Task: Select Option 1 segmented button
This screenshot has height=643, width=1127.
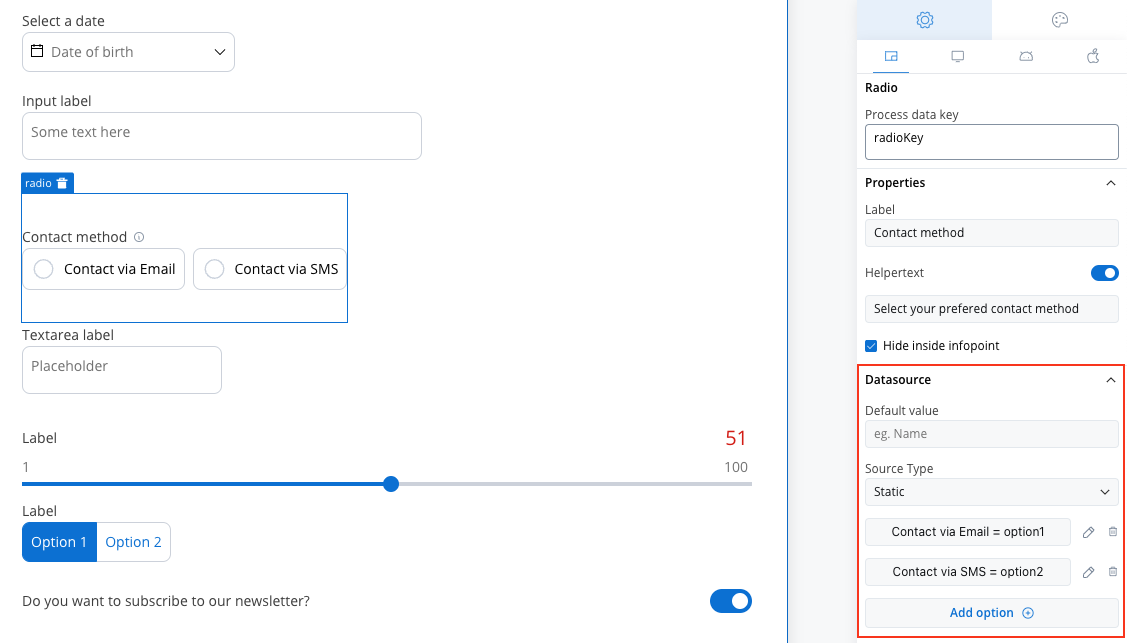Action: (x=60, y=542)
